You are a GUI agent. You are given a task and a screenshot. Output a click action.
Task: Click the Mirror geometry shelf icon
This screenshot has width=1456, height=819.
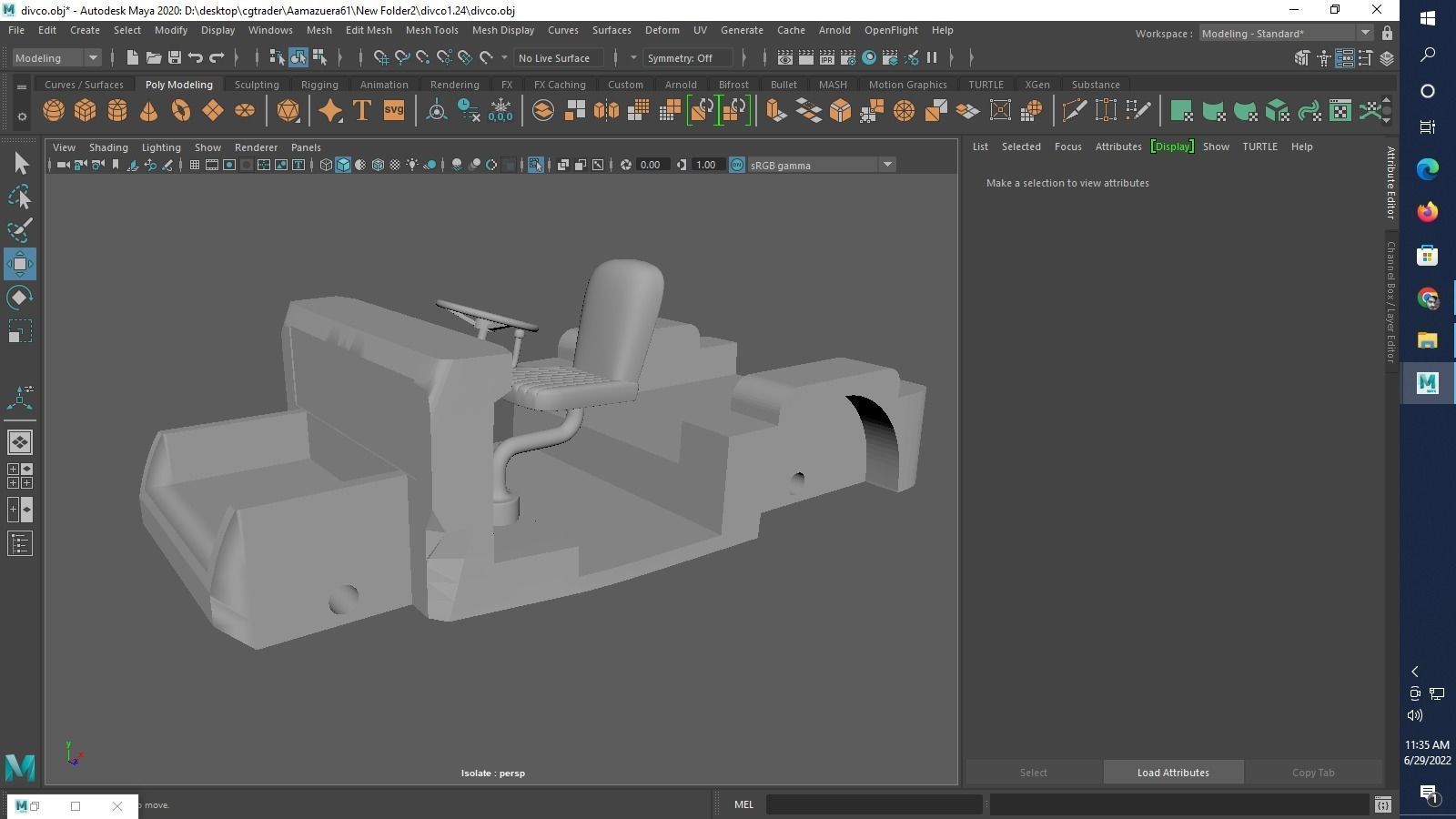point(606,111)
